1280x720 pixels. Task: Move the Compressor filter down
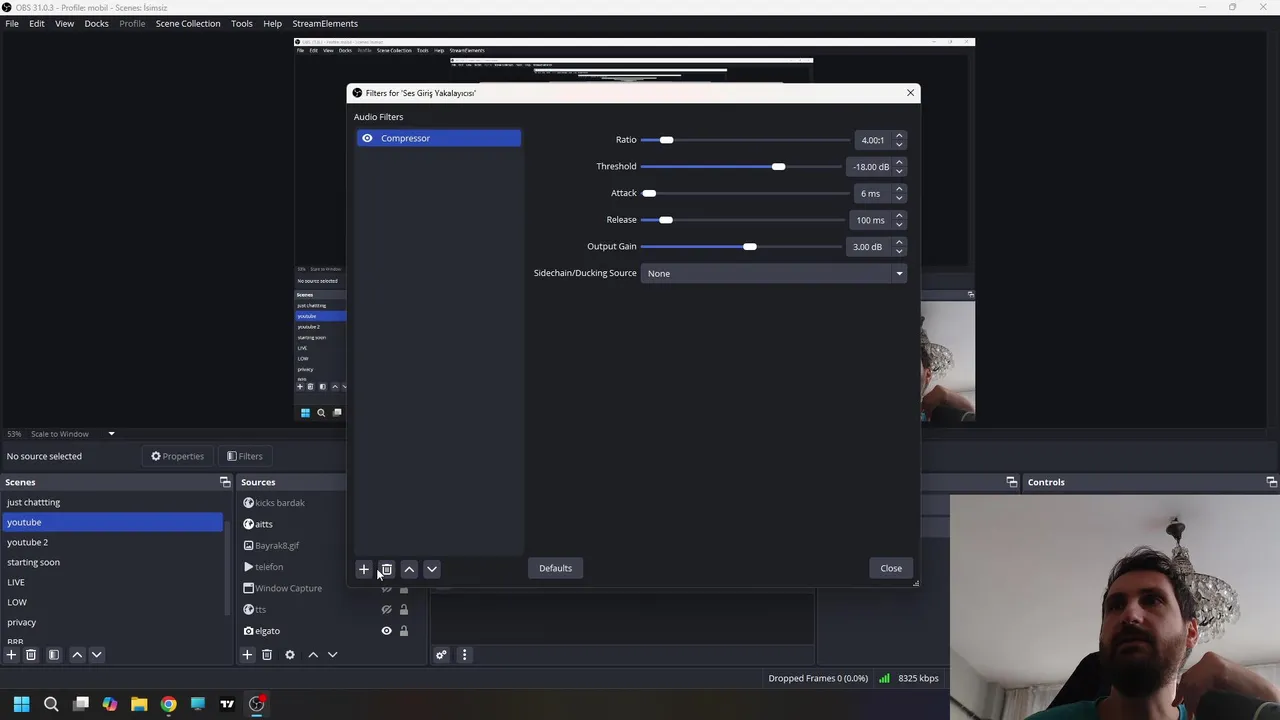pos(432,569)
